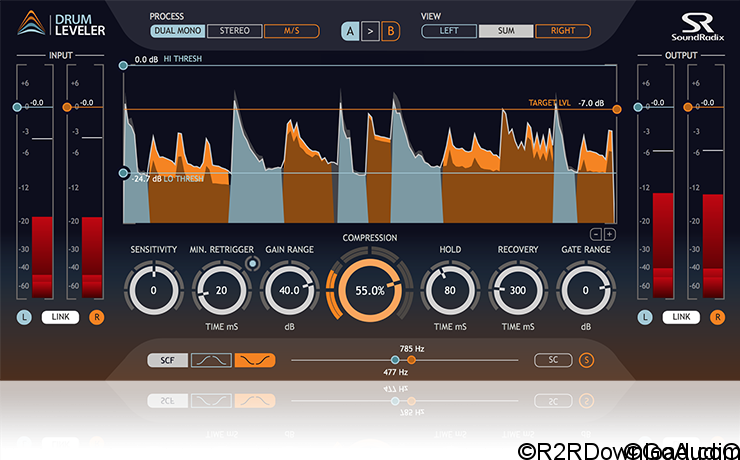Select band-reject filter shape icon
Screen dimensions: 740x460
click(255, 360)
